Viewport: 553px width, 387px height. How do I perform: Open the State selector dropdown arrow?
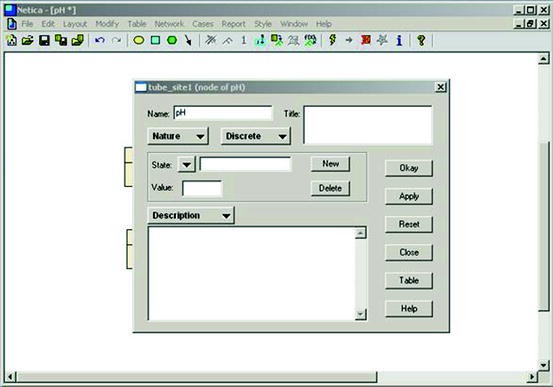pyautogui.click(x=187, y=164)
